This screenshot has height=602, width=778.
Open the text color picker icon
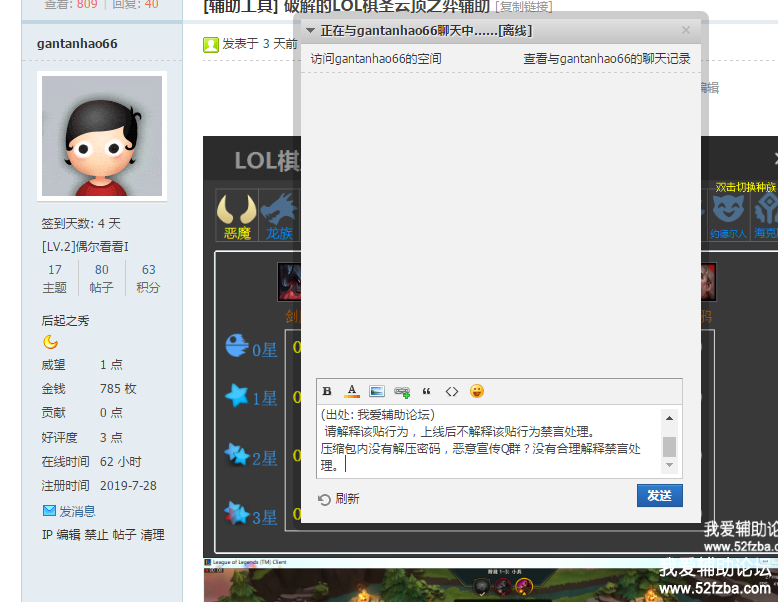click(352, 391)
